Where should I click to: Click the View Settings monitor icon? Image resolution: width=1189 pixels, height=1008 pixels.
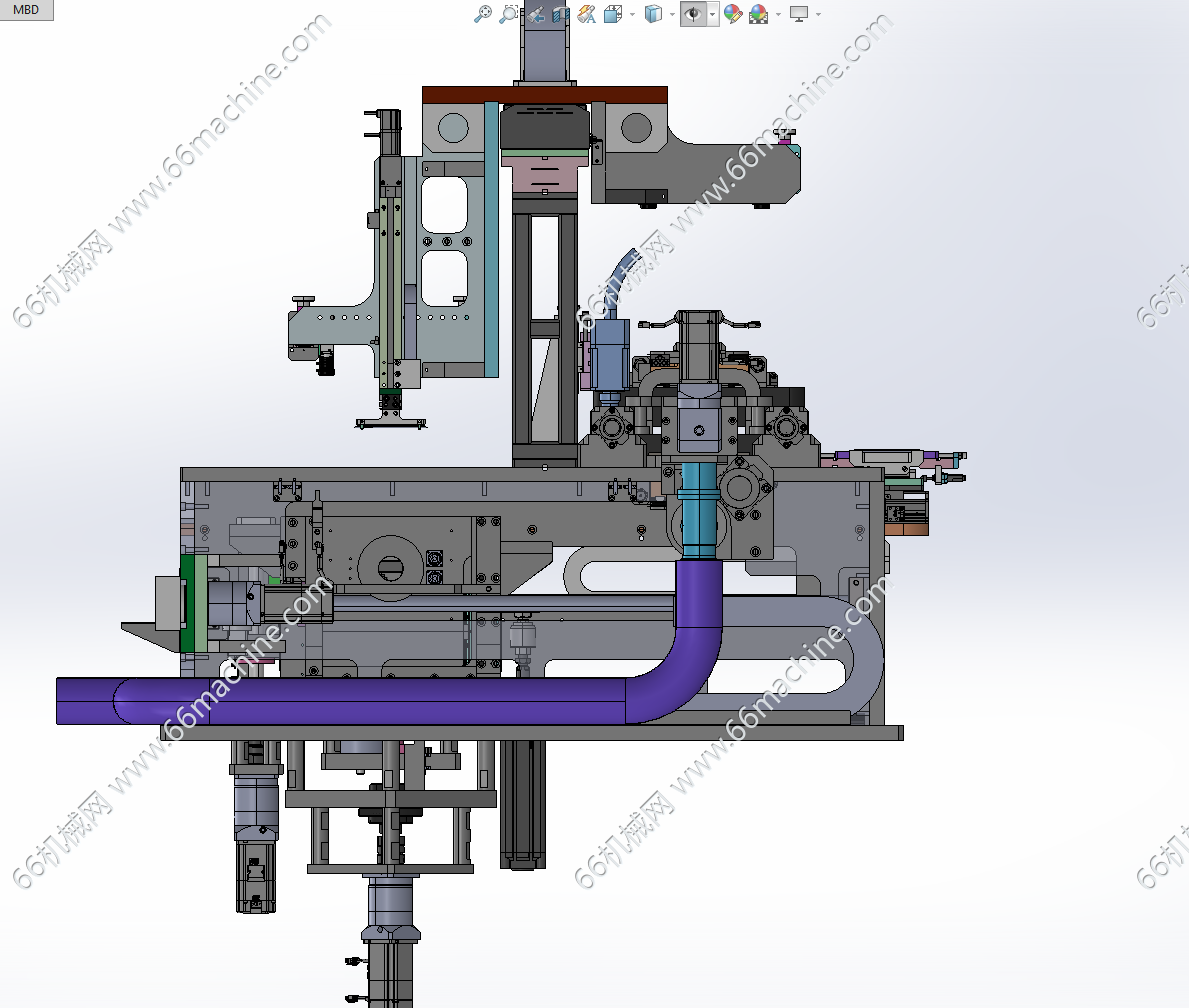(x=798, y=14)
